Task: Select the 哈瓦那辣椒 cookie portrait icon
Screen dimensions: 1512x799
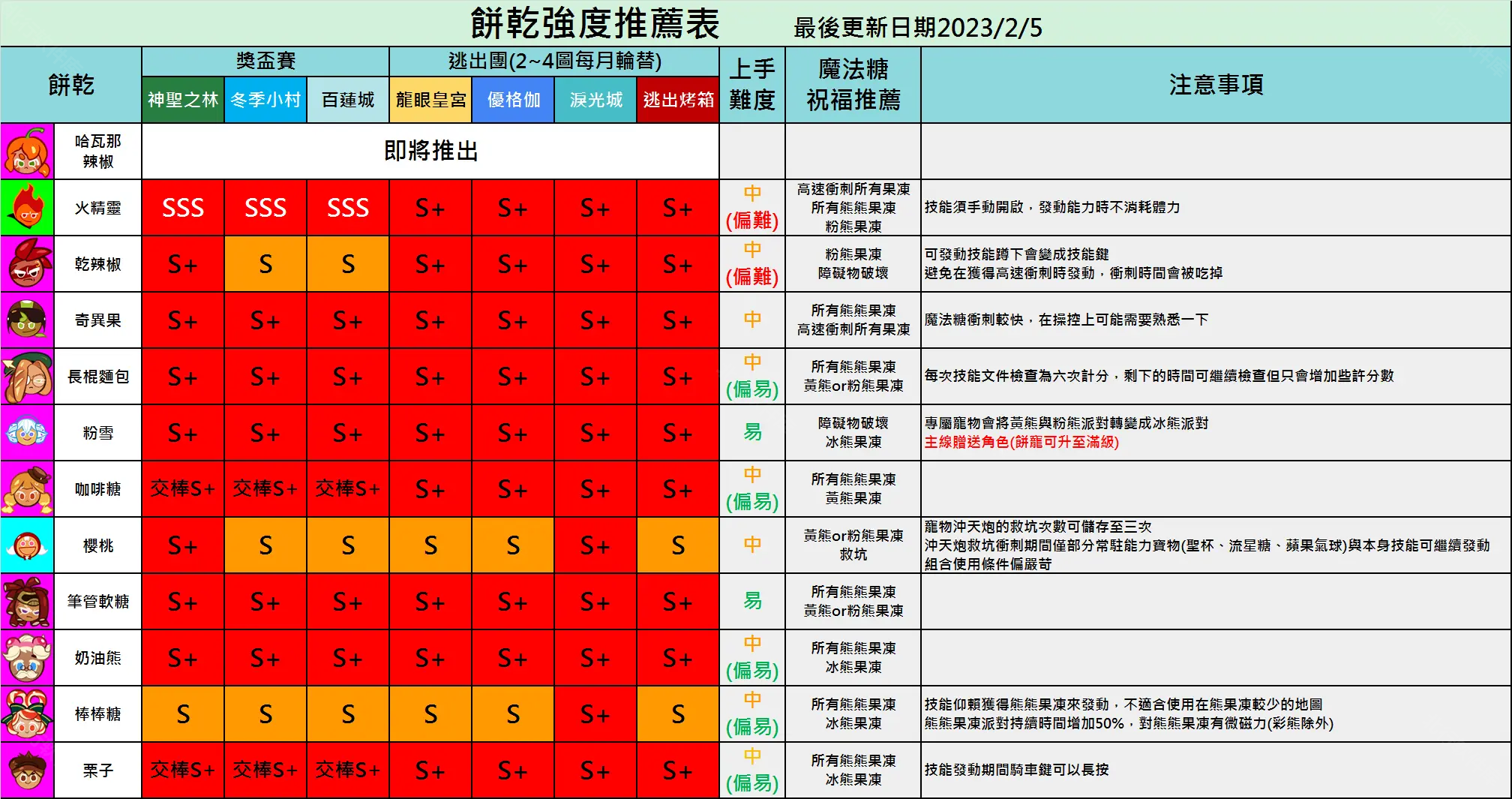Action: 27,152
